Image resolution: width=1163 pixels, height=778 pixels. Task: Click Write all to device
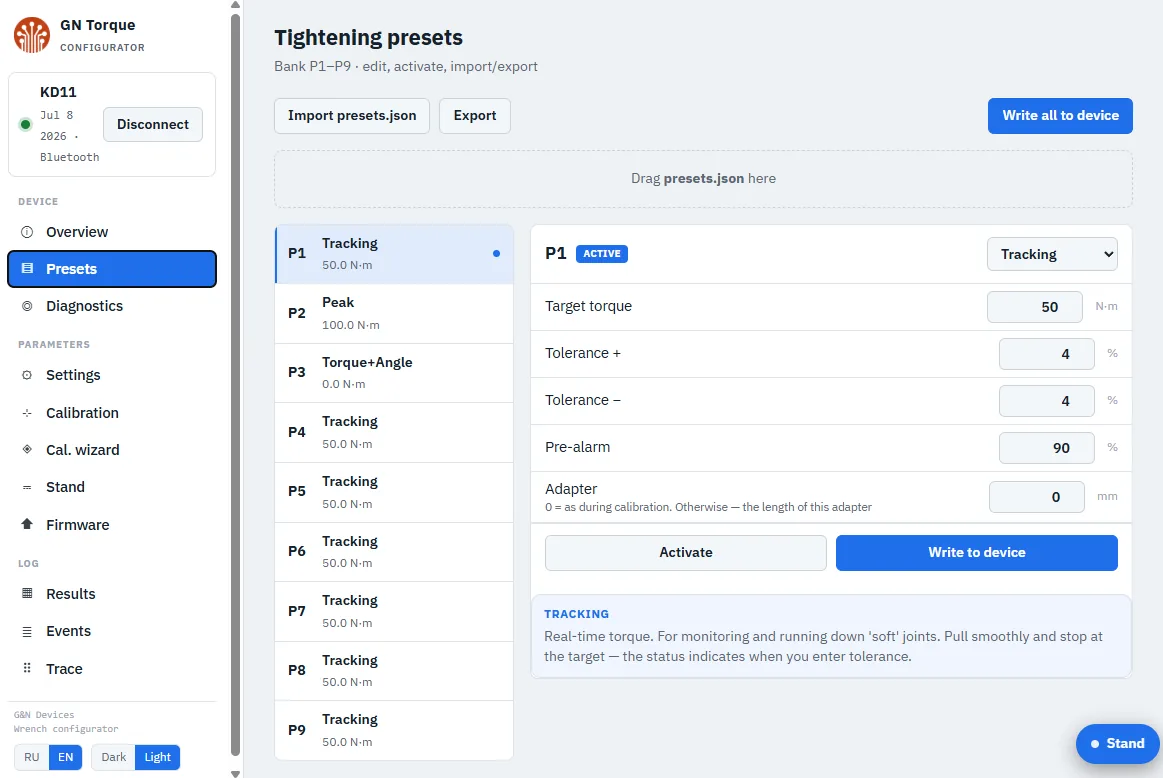[1060, 116]
